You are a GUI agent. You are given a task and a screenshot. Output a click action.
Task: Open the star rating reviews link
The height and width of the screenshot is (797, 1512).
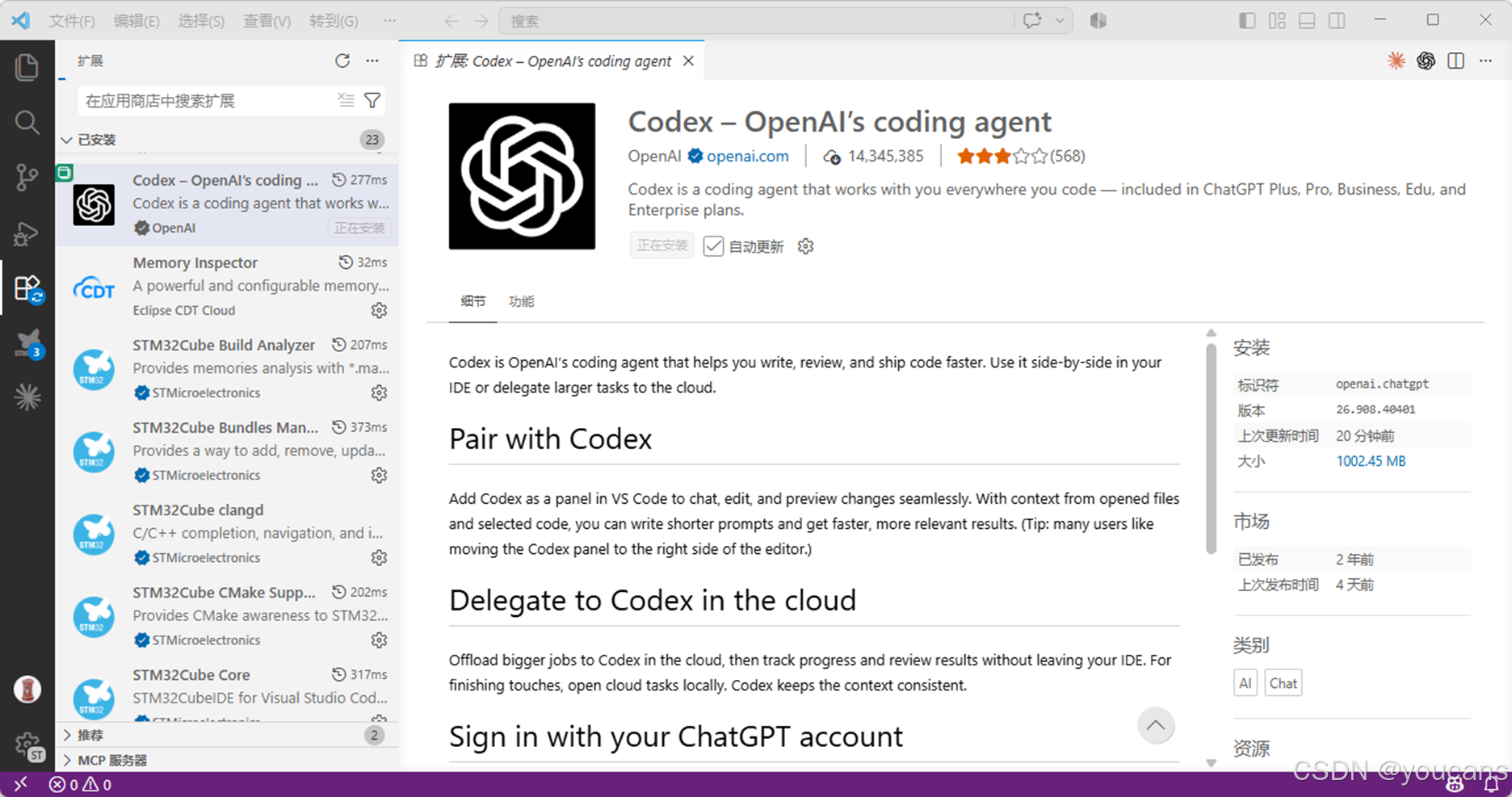[1021, 157]
